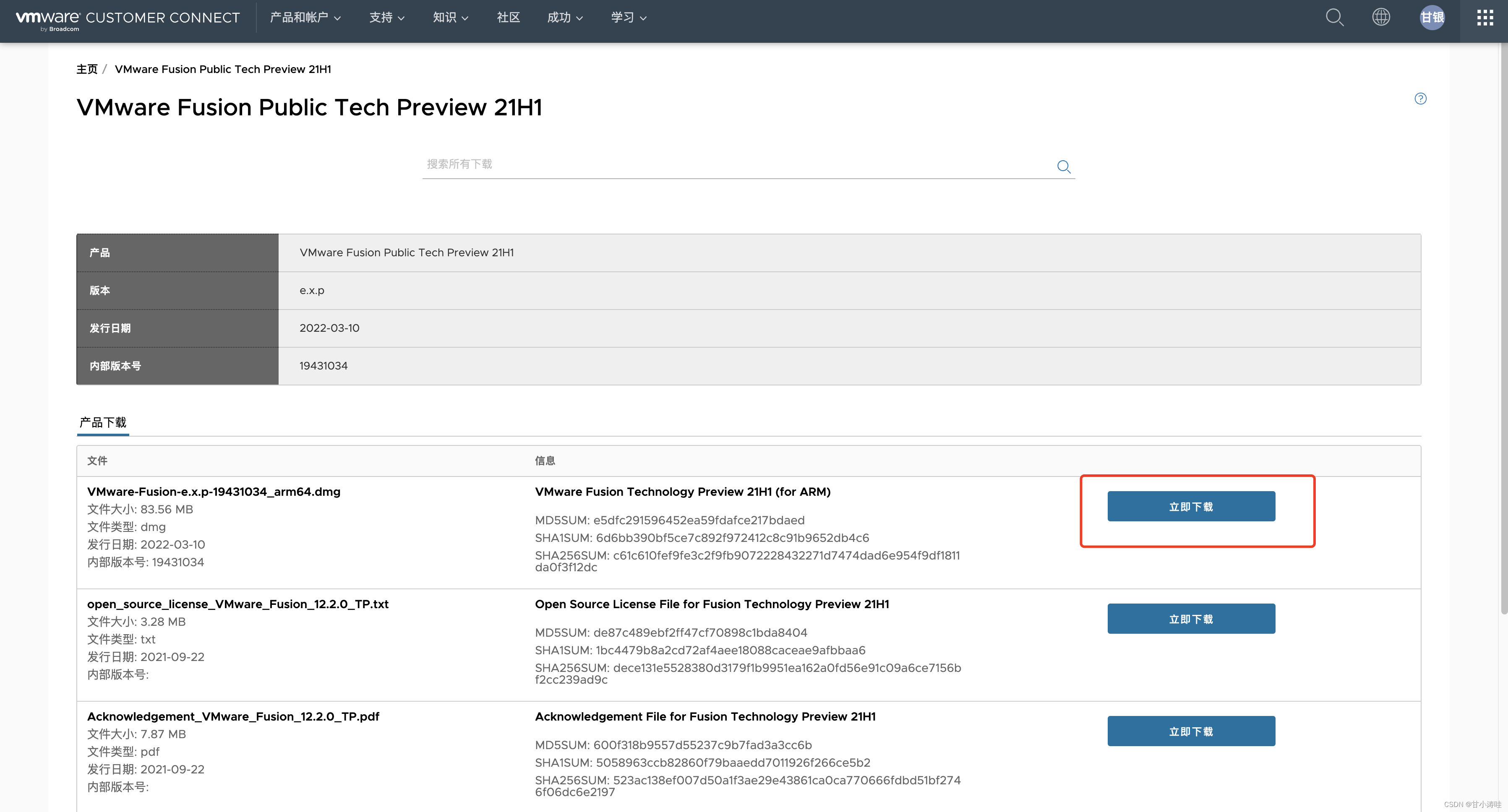Click the 产品 row header cell
Image resolution: width=1508 pixels, height=812 pixels.
point(177,253)
